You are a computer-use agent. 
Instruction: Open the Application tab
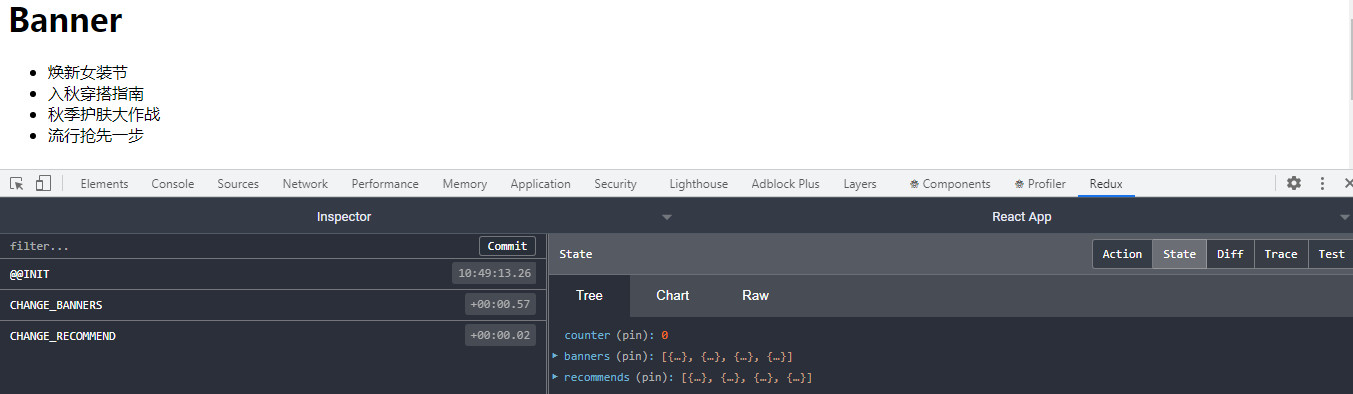pyautogui.click(x=540, y=184)
